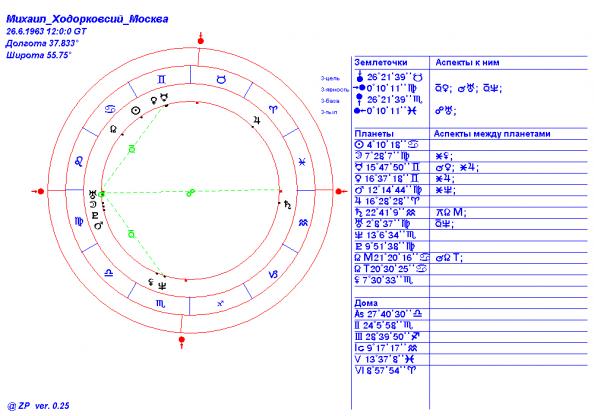This screenshot has height=416, width=594.
Task: Select the Cancer glyph in the zodiac ring
Action: point(110,110)
